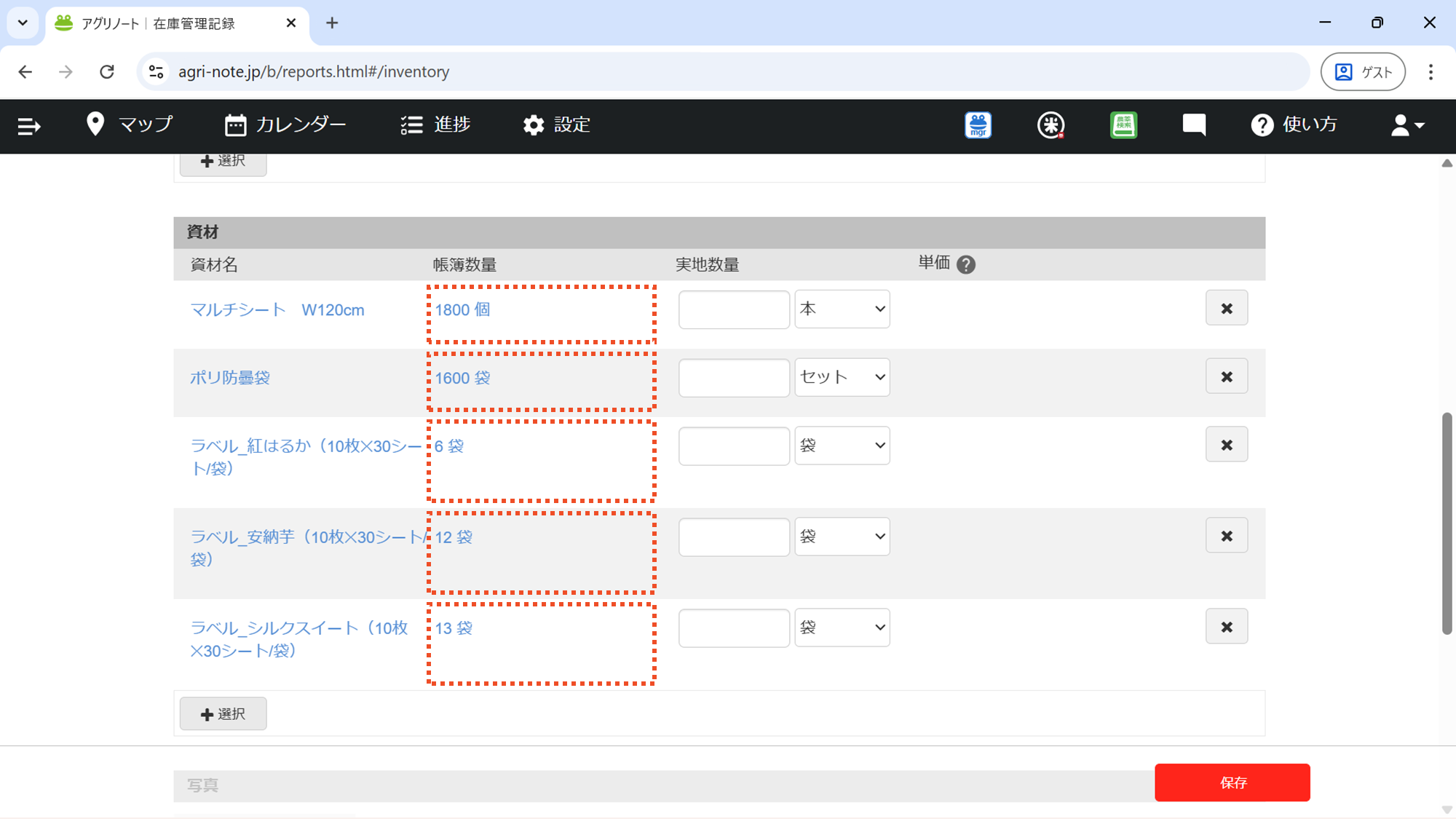The image size is (1456, 819).
Task: Open the 本 unit dropdown for マルチシート
Action: point(842,309)
